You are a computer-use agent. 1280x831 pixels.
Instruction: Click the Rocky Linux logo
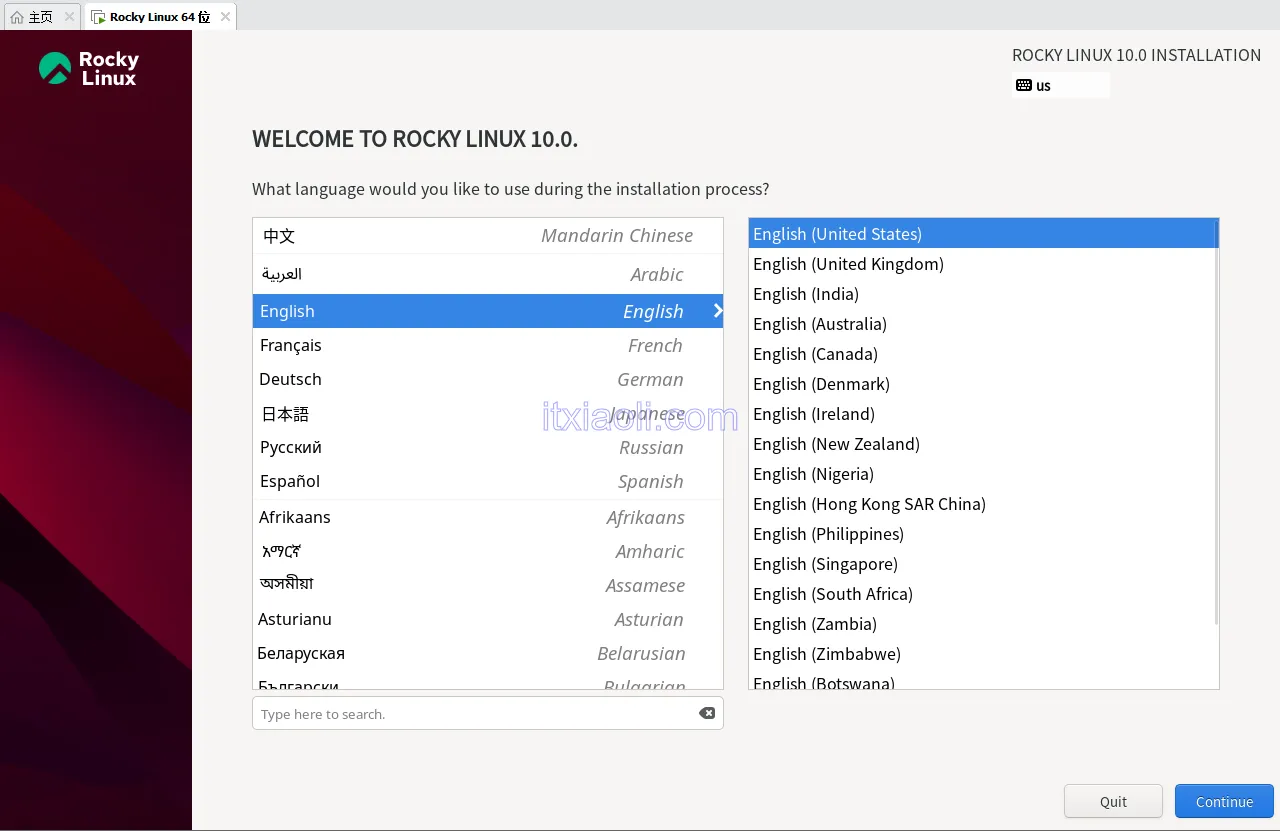click(x=89, y=68)
